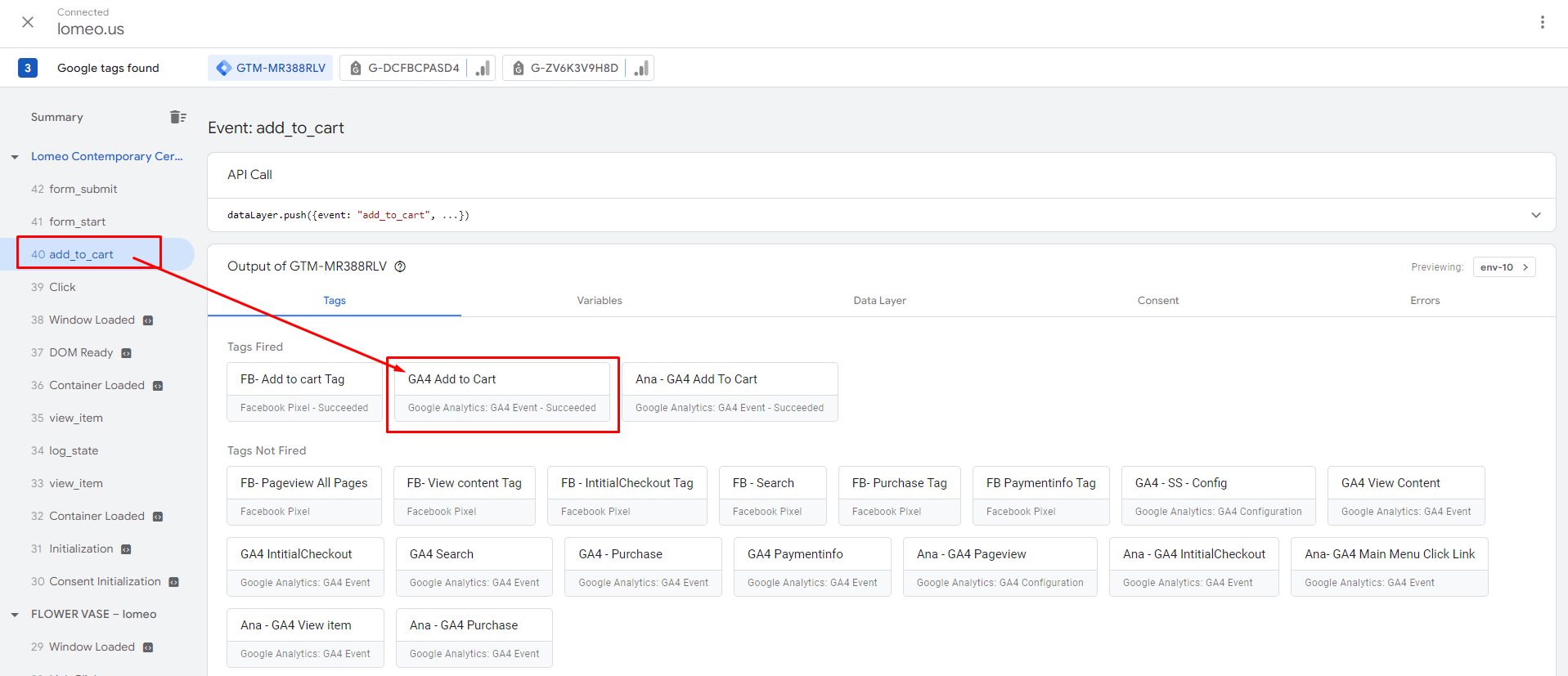
Task: Open the FB- Add to cart Tag card
Action: click(303, 392)
